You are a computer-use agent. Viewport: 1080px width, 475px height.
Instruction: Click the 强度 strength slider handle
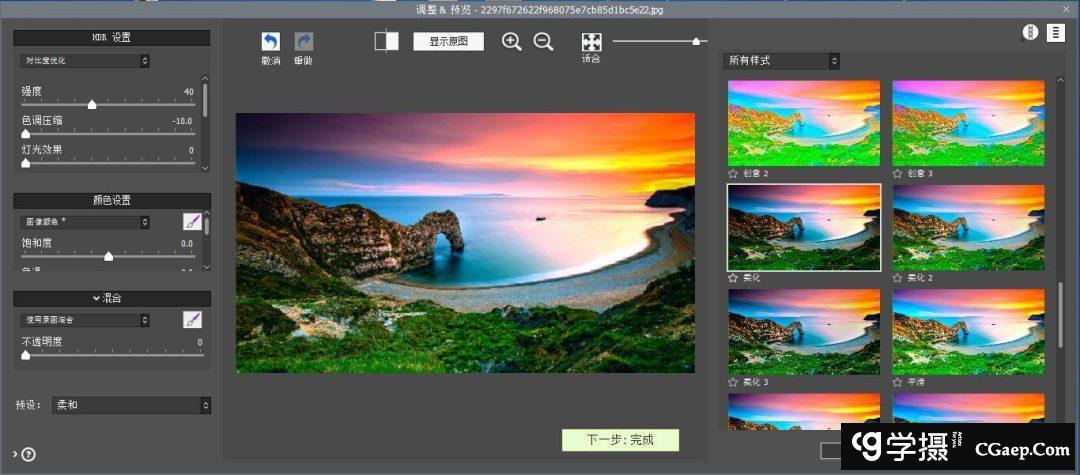pos(92,104)
